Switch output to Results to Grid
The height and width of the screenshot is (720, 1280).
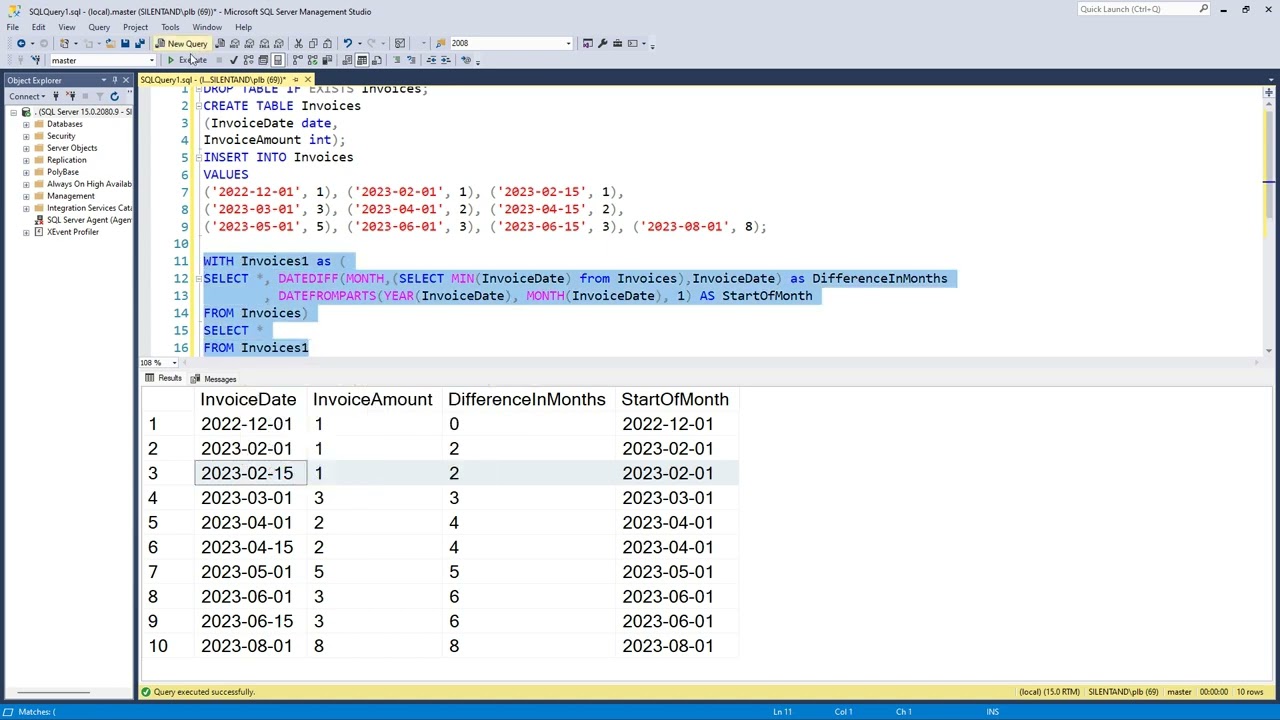[x=362, y=60]
